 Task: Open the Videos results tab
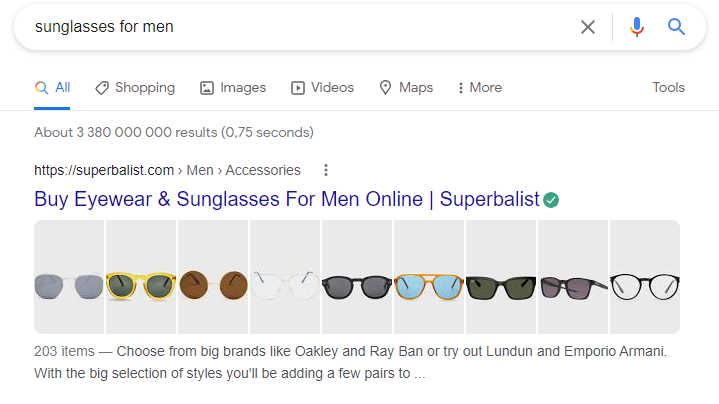(322, 88)
